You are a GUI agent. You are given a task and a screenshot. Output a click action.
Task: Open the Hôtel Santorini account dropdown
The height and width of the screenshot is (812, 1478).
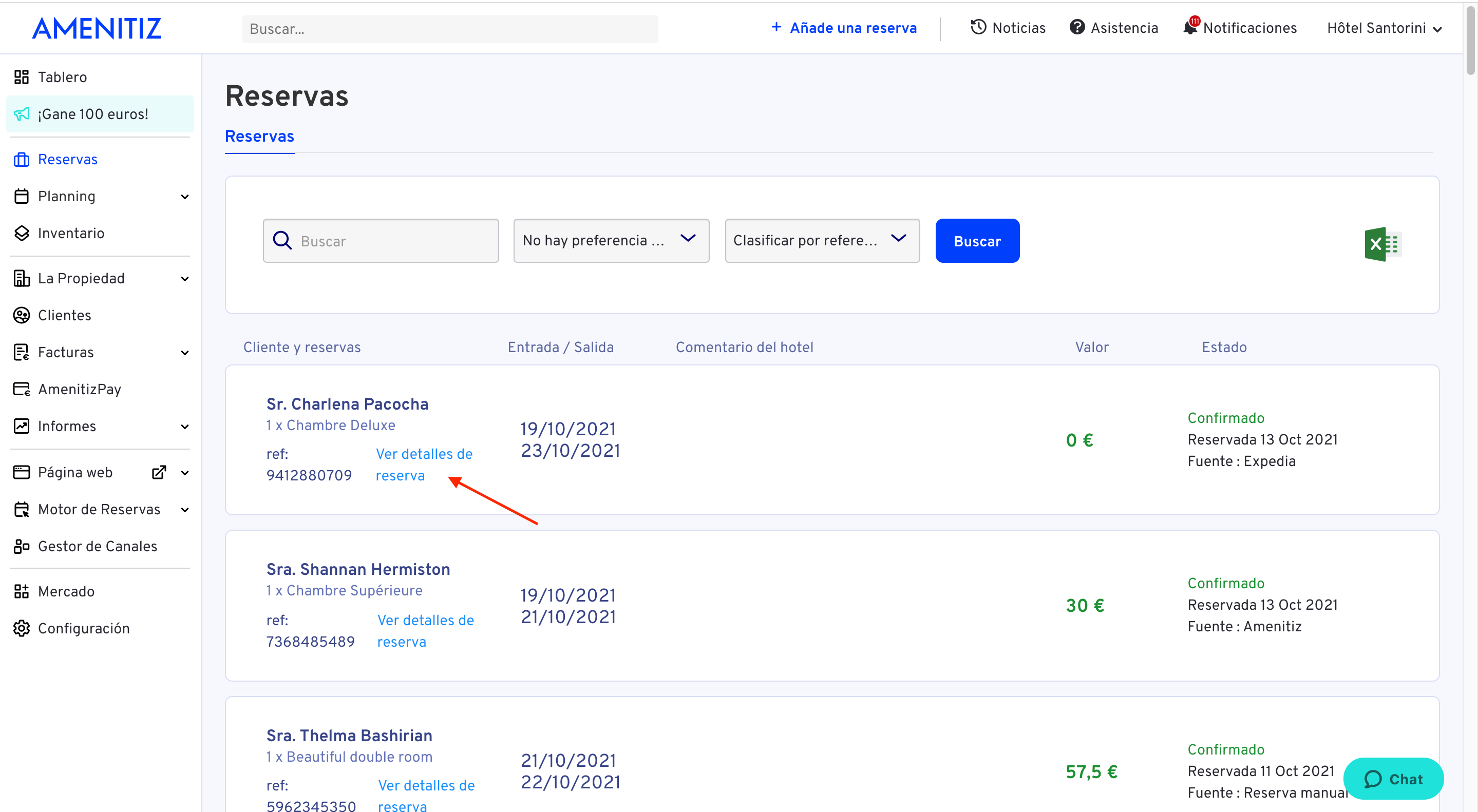point(1384,28)
